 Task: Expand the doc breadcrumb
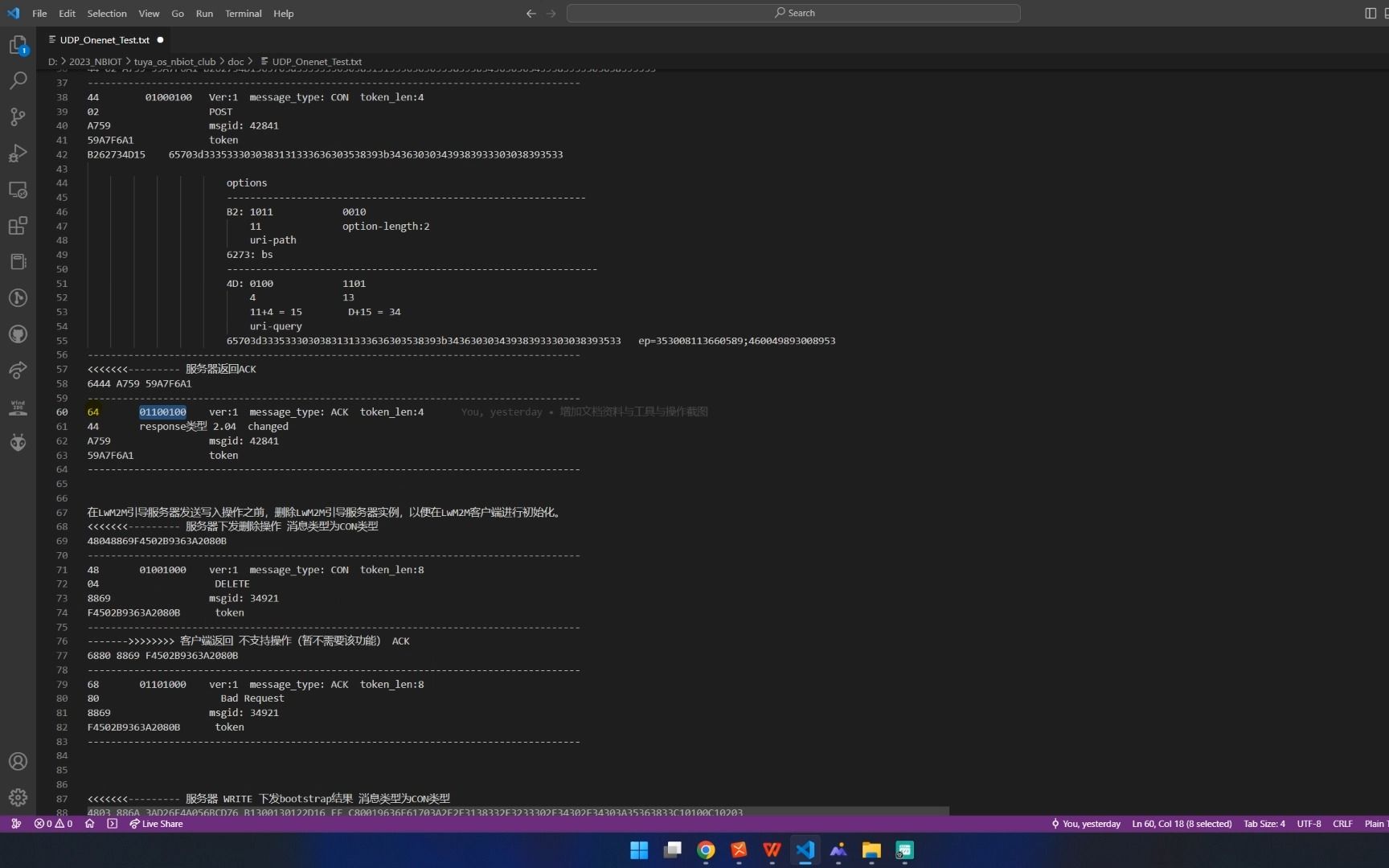pos(236,62)
